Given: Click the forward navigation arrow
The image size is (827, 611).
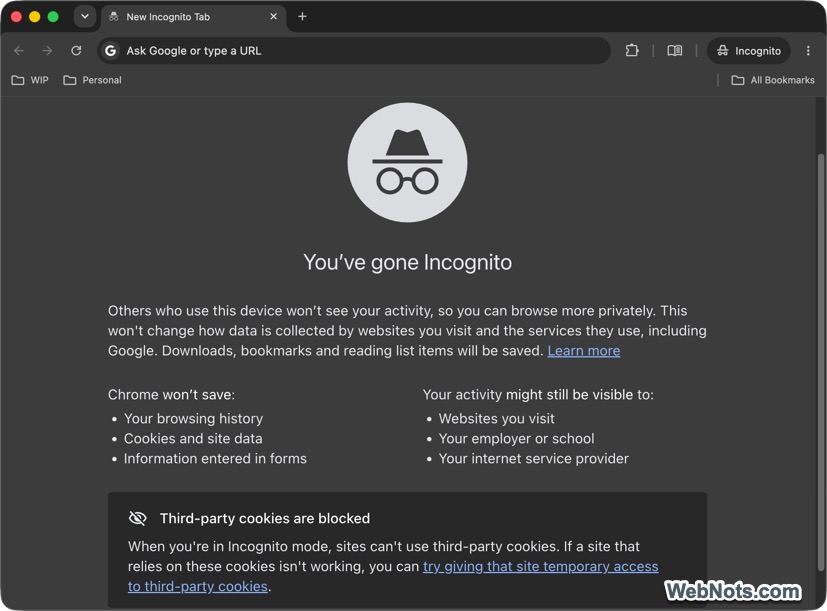Looking at the screenshot, I should tap(47, 51).
